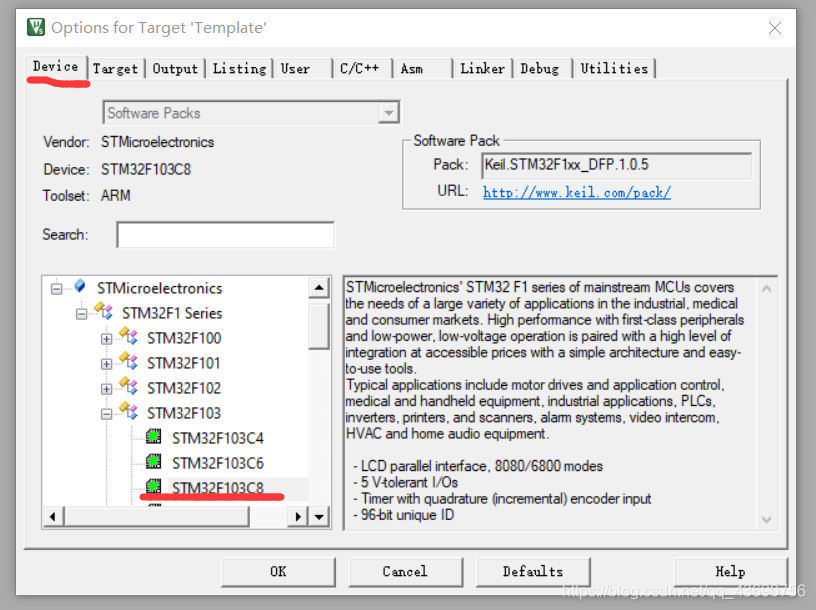The image size is (816, 610).
Task: Click the Toolset value ARM
Action: point(116,196)
